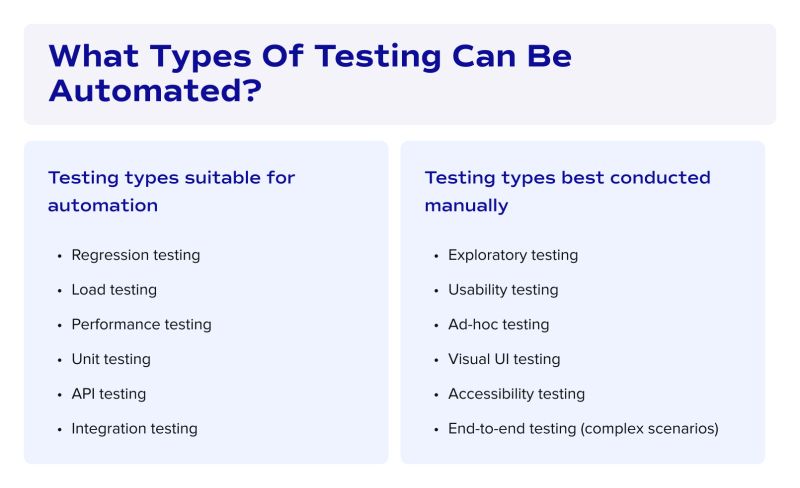The width and height of the screenshot is (800, 488).
Task: Select the 'API testing' list item
Action: pos(108,394)
